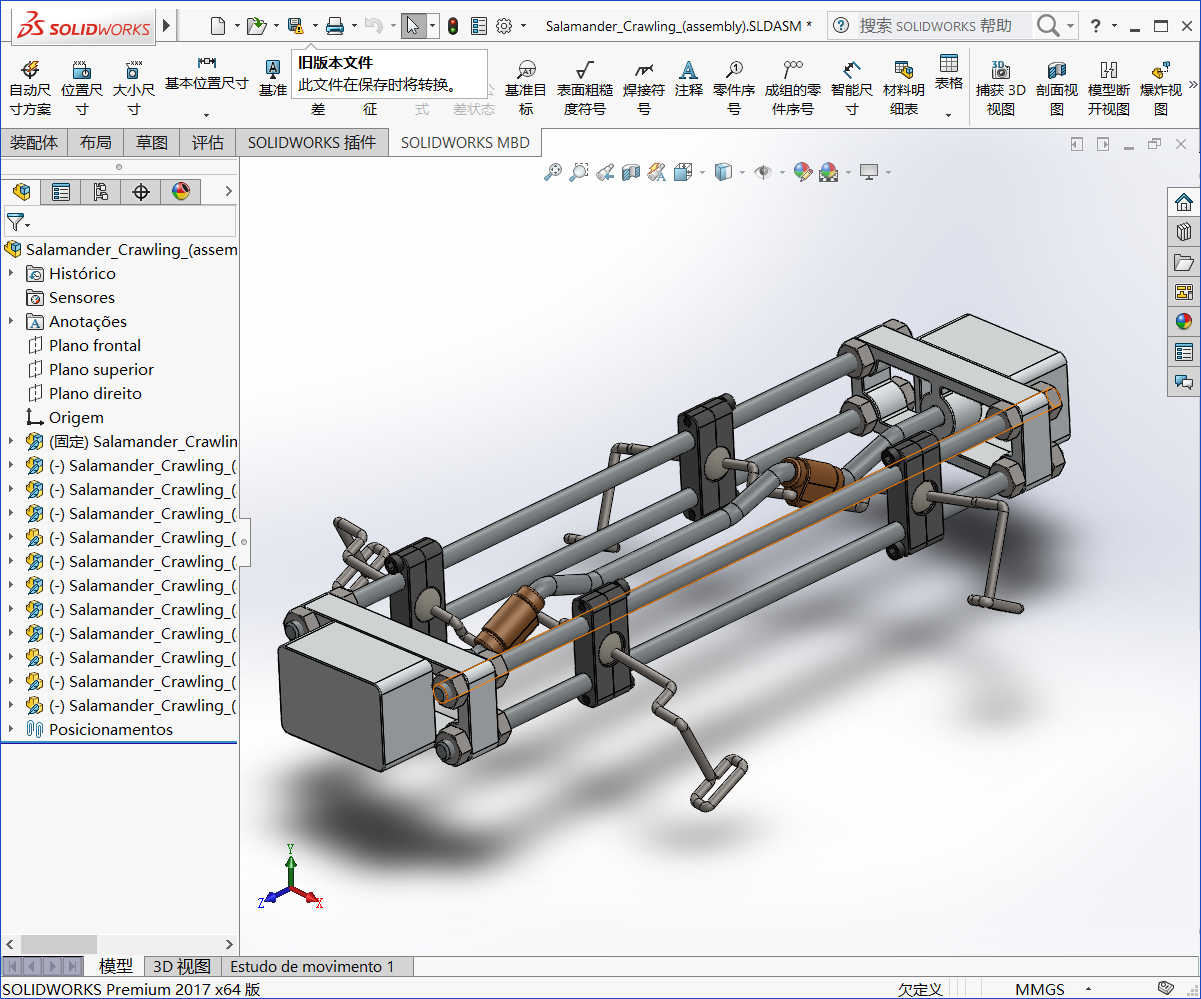The width and height of the screenshot is (1201, 999).
Task: Switch to the 装配体 tab
Action: (34, 142)
